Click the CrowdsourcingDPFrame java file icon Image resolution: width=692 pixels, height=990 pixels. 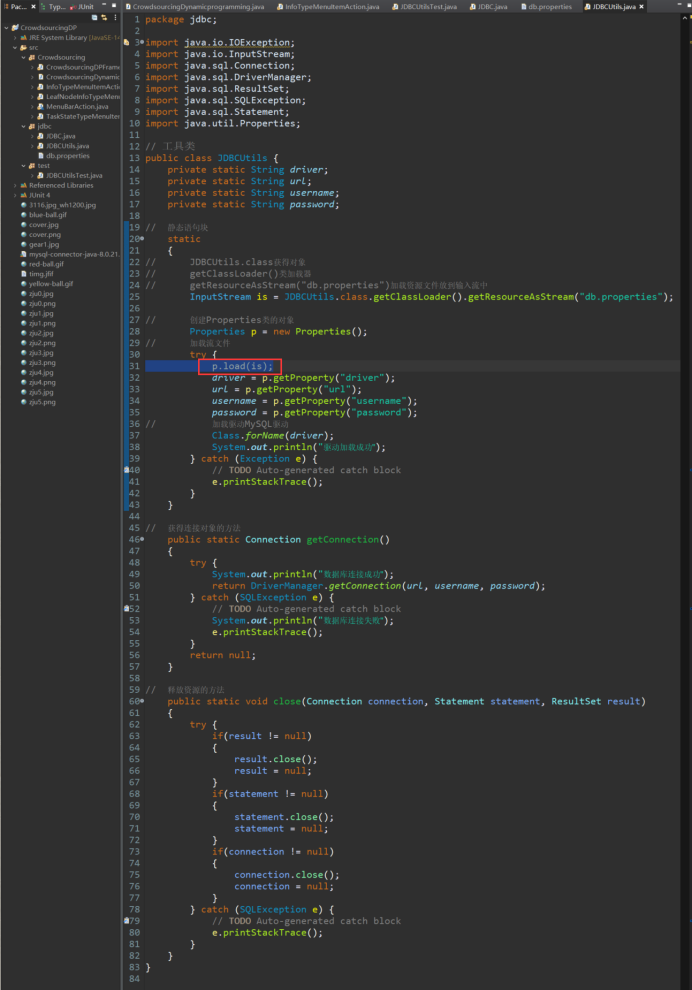(x=41, y=67)
